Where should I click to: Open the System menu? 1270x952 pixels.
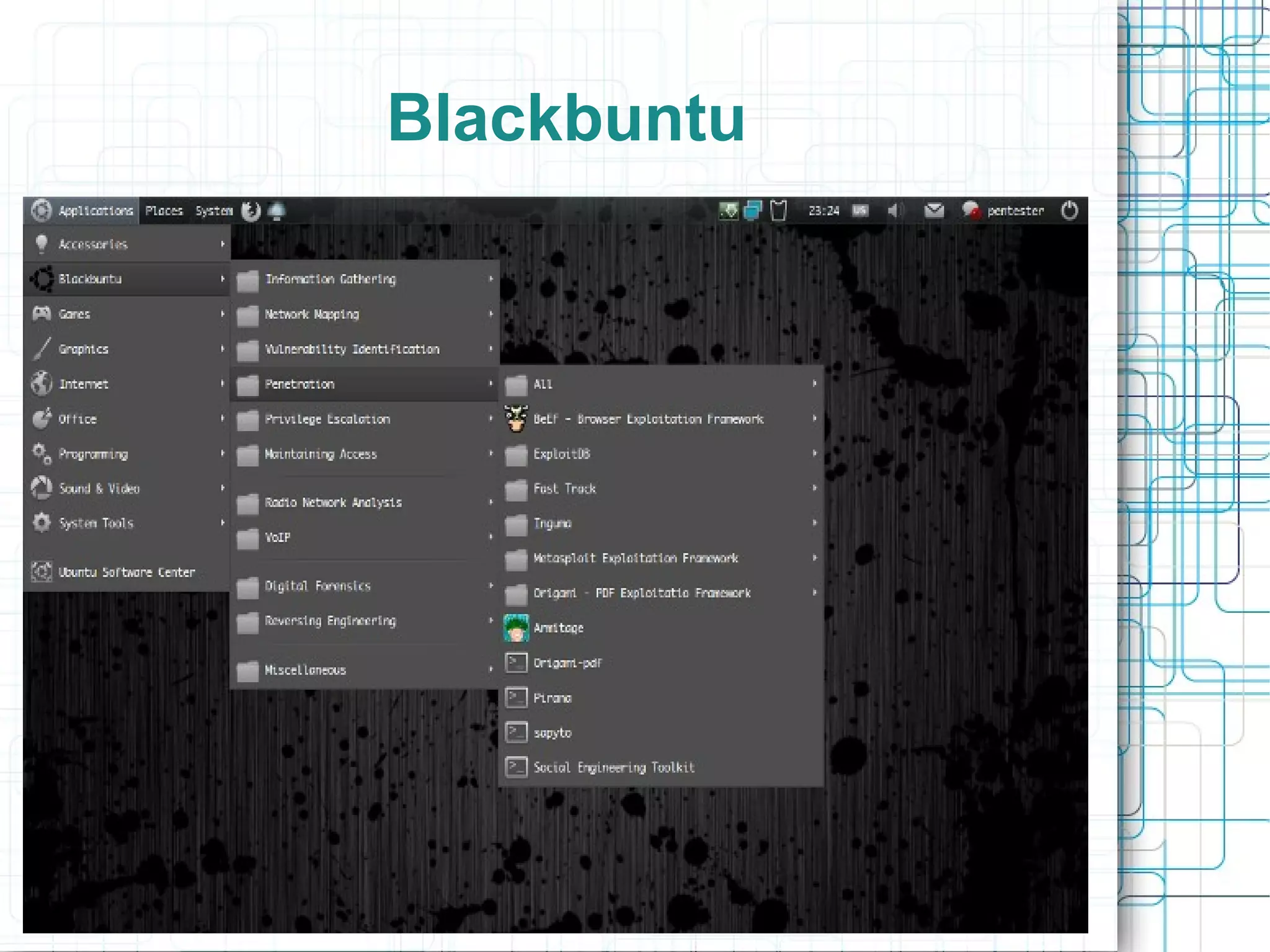pyautogui.click(x=214, y=211)
